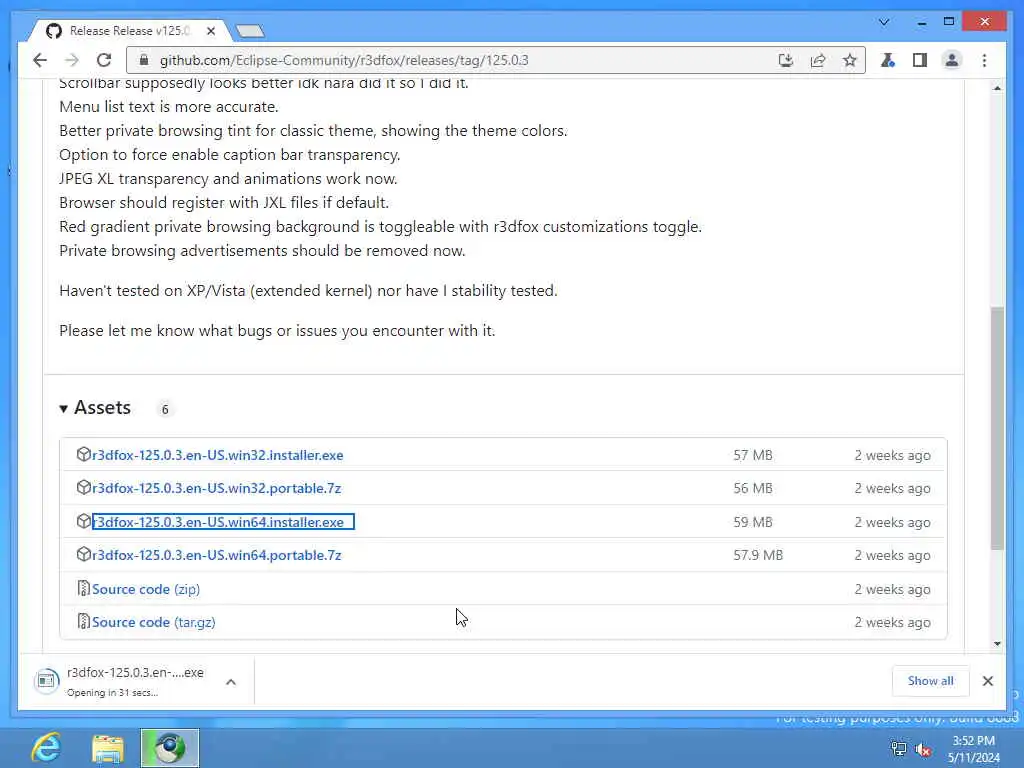1024x768 pixels.
Task: Click the scrollbar down arrow
Action: [997, 643]
